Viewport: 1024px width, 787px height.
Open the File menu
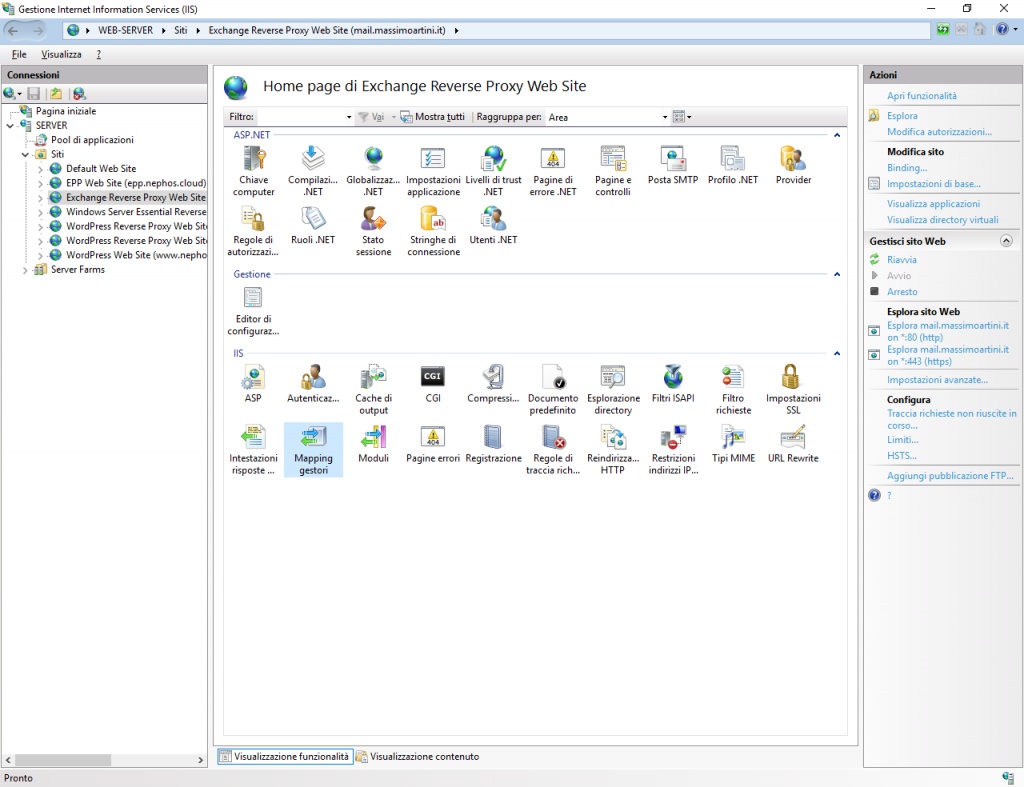tap(19, 54)
